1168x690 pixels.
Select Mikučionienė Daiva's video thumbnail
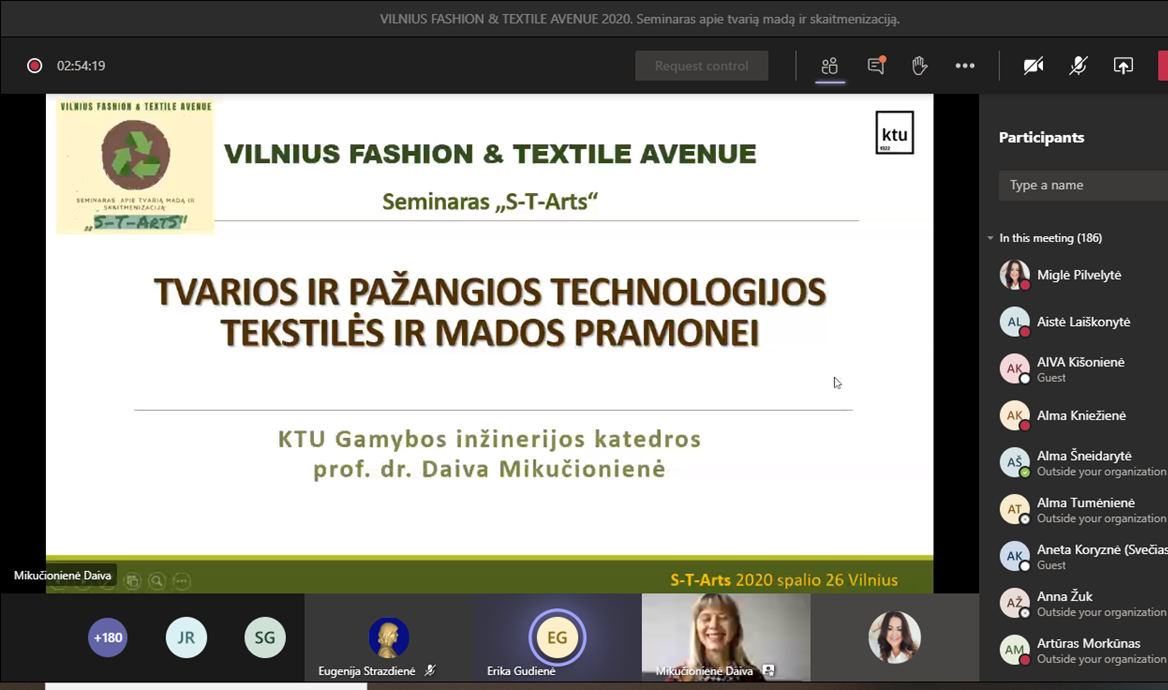point(725,635)
